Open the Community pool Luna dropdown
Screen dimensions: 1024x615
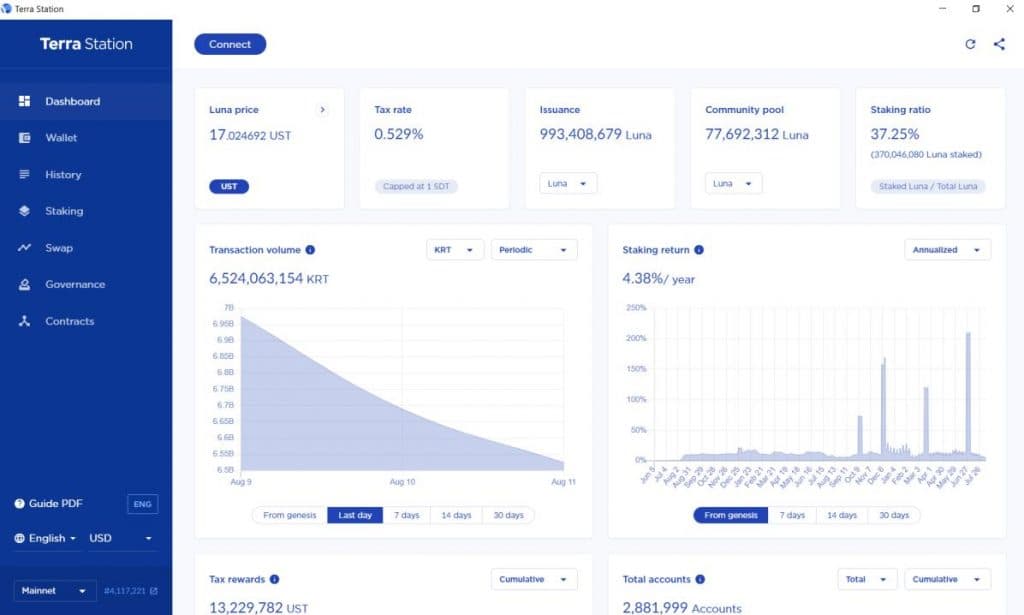733,183
